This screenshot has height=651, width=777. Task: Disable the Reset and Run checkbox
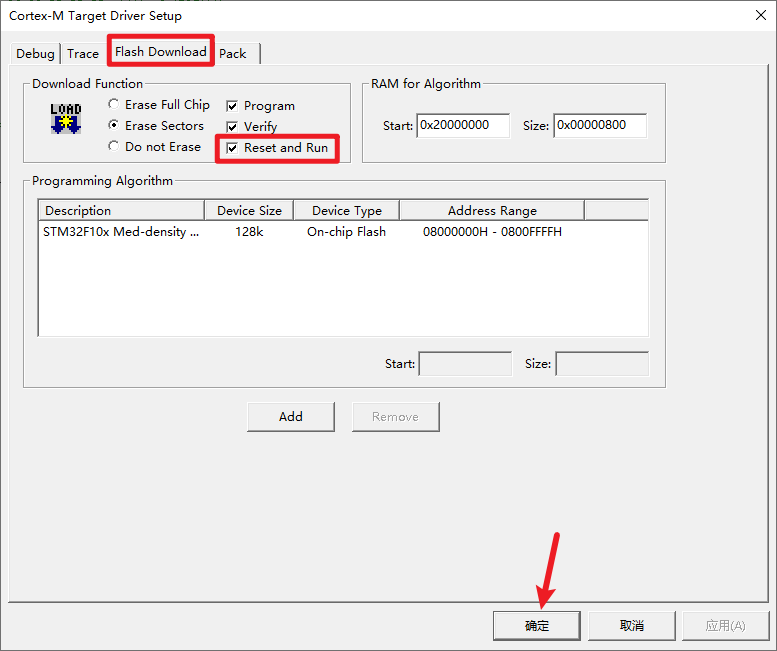pos(232,148)
